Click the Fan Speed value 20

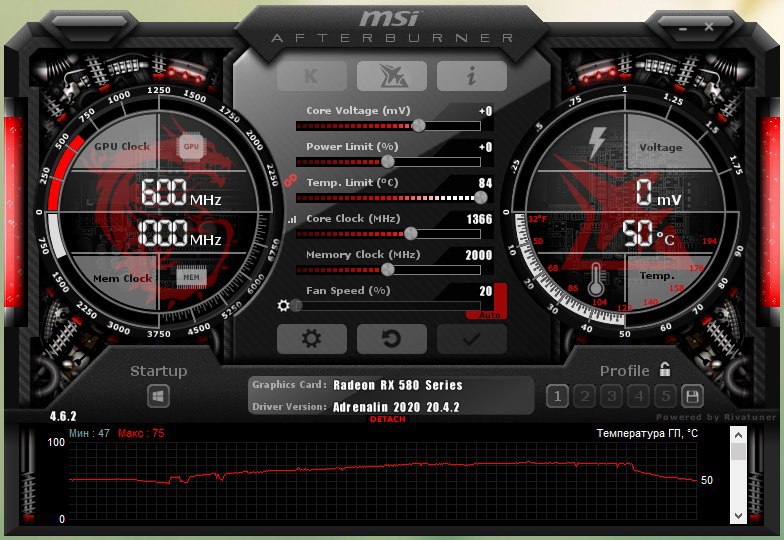(486, 291)
